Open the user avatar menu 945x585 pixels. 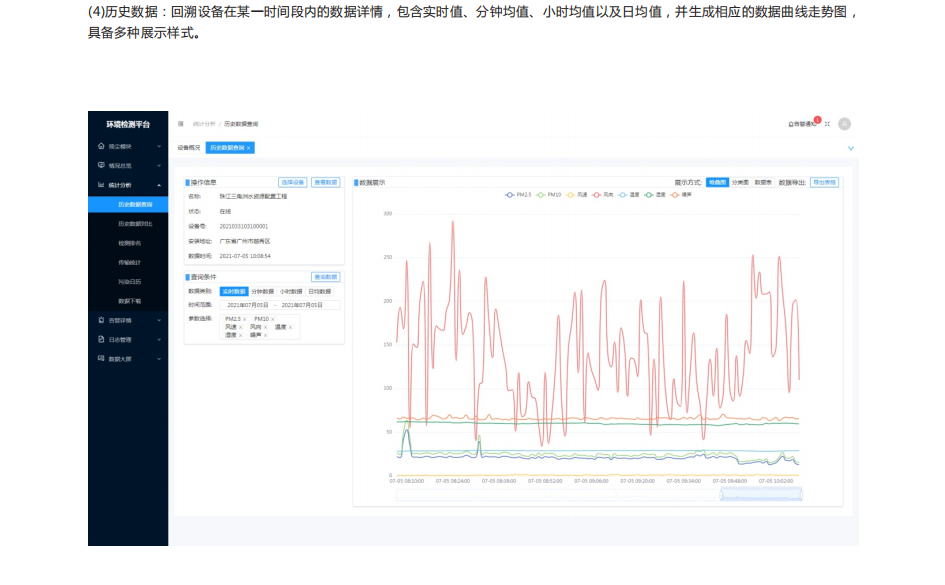844,124
